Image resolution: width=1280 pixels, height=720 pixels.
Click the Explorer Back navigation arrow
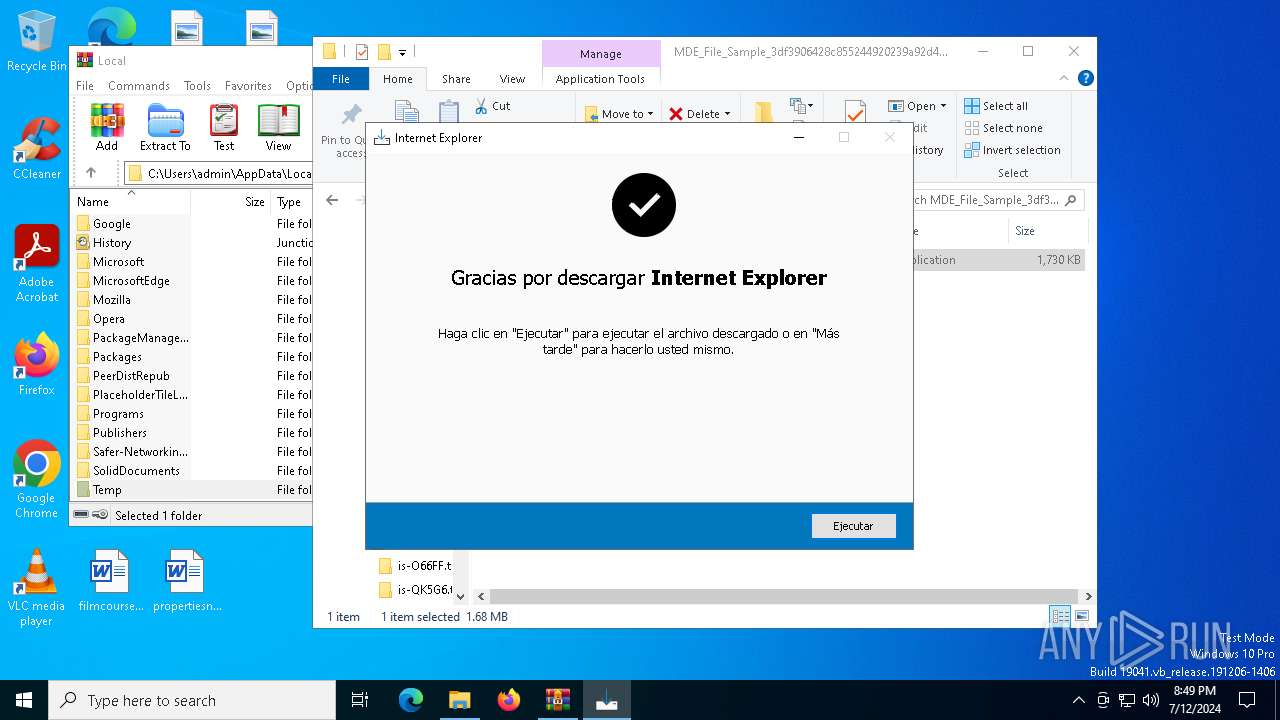332,200
